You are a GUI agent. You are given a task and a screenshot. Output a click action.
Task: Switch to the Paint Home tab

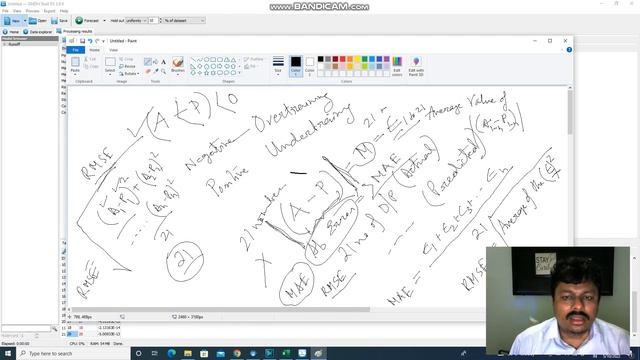(94, 50)
